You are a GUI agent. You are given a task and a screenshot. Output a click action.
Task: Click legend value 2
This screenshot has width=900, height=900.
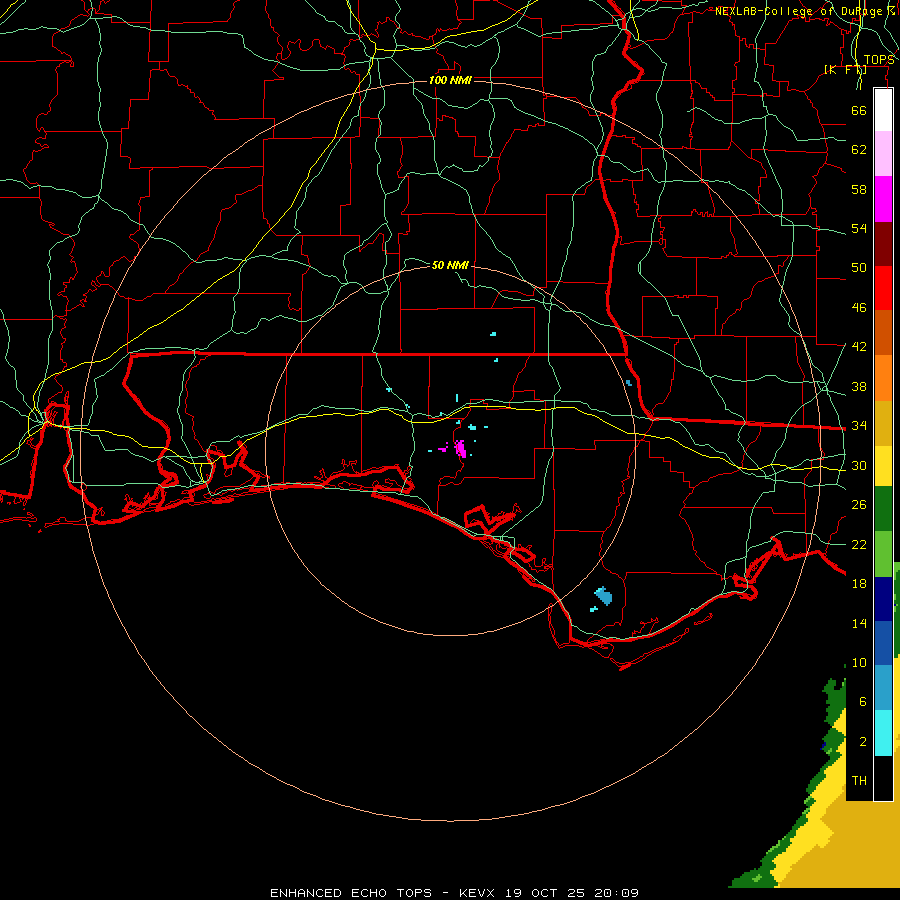click(x=862, y=742)
